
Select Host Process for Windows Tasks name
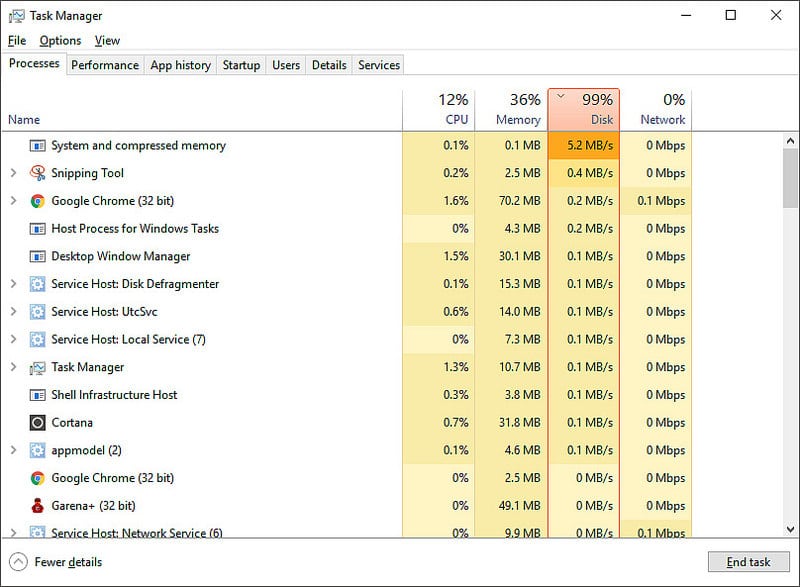pyautogui.click(x=135, y=229)
